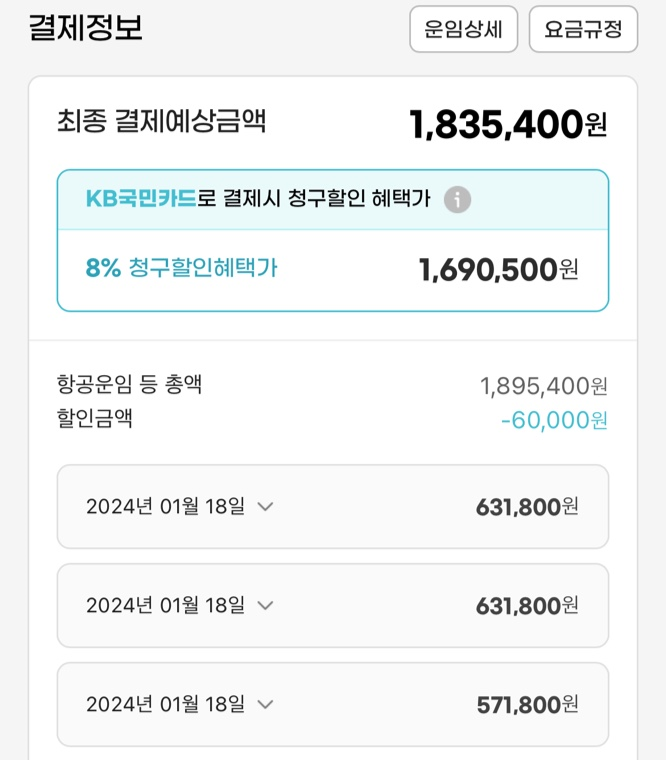Click the 최종 결제예상금액 label
The width and height of the screenshot is (666, 760).
(x=161, y=122)
